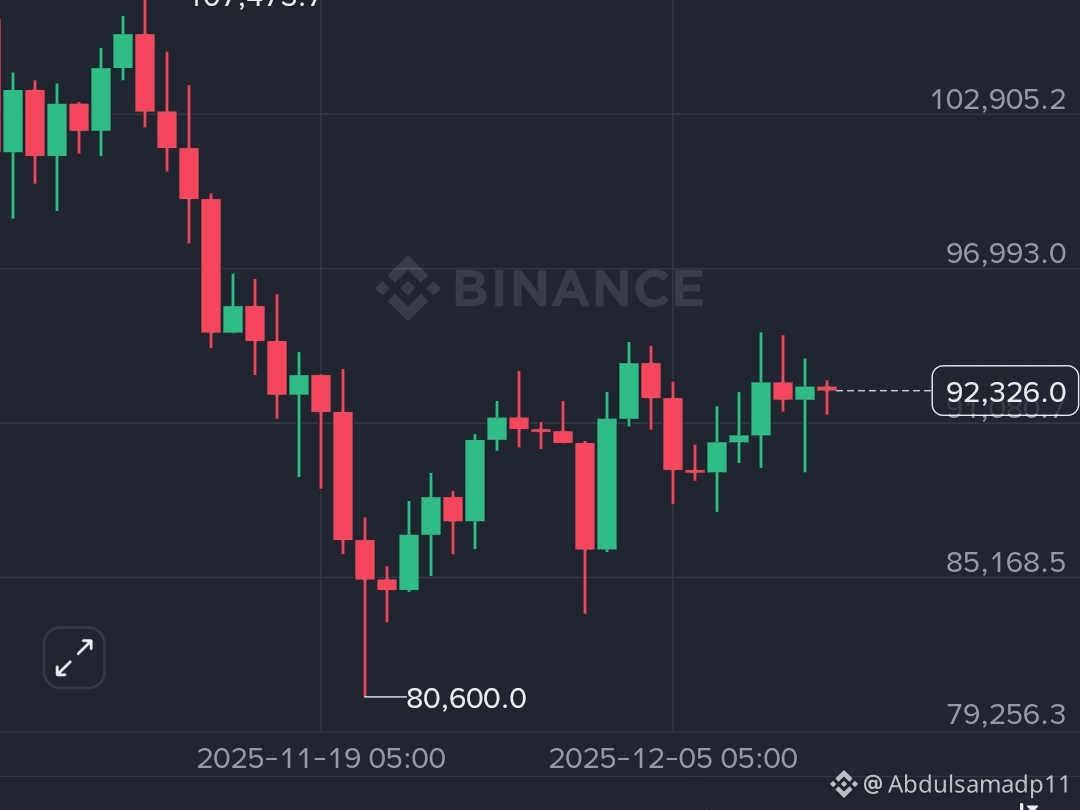Click the 96,993.0 price axis label
This screenshot has width=1080, height=810.
(x=1006, y=254)
